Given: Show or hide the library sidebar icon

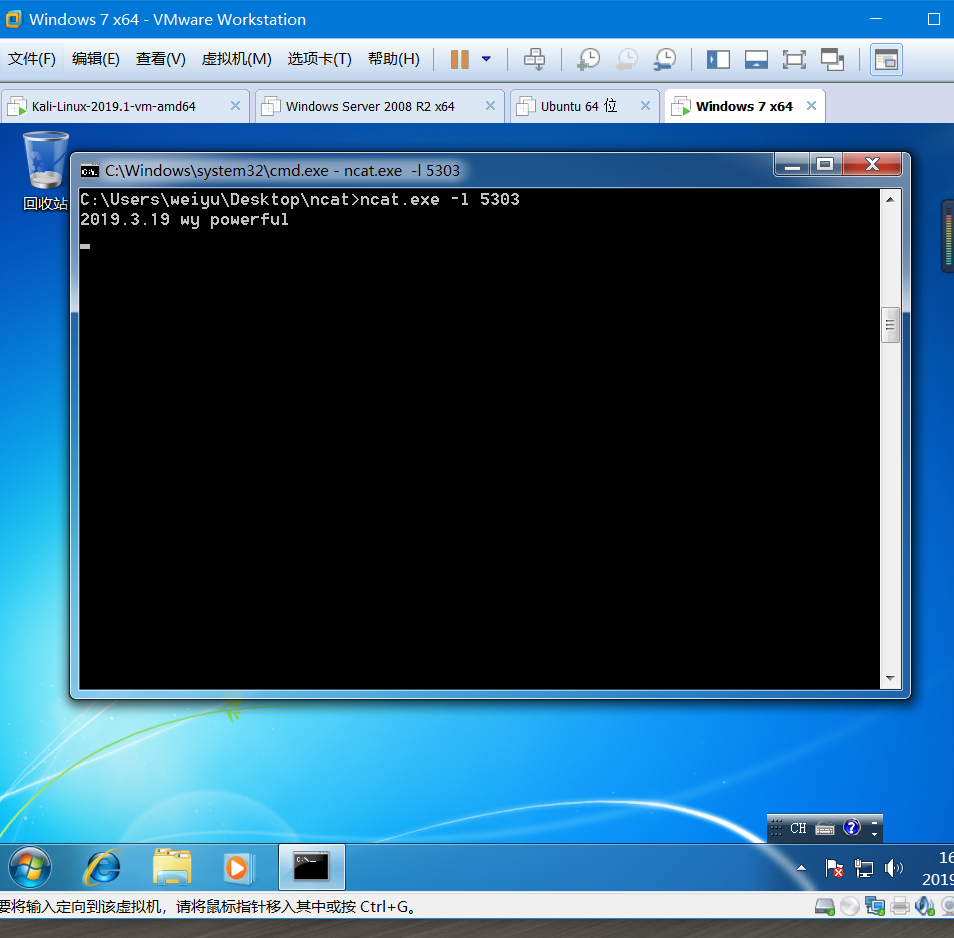Looking at the screenshot, I should pyautogui.click(x=718, y=59).
